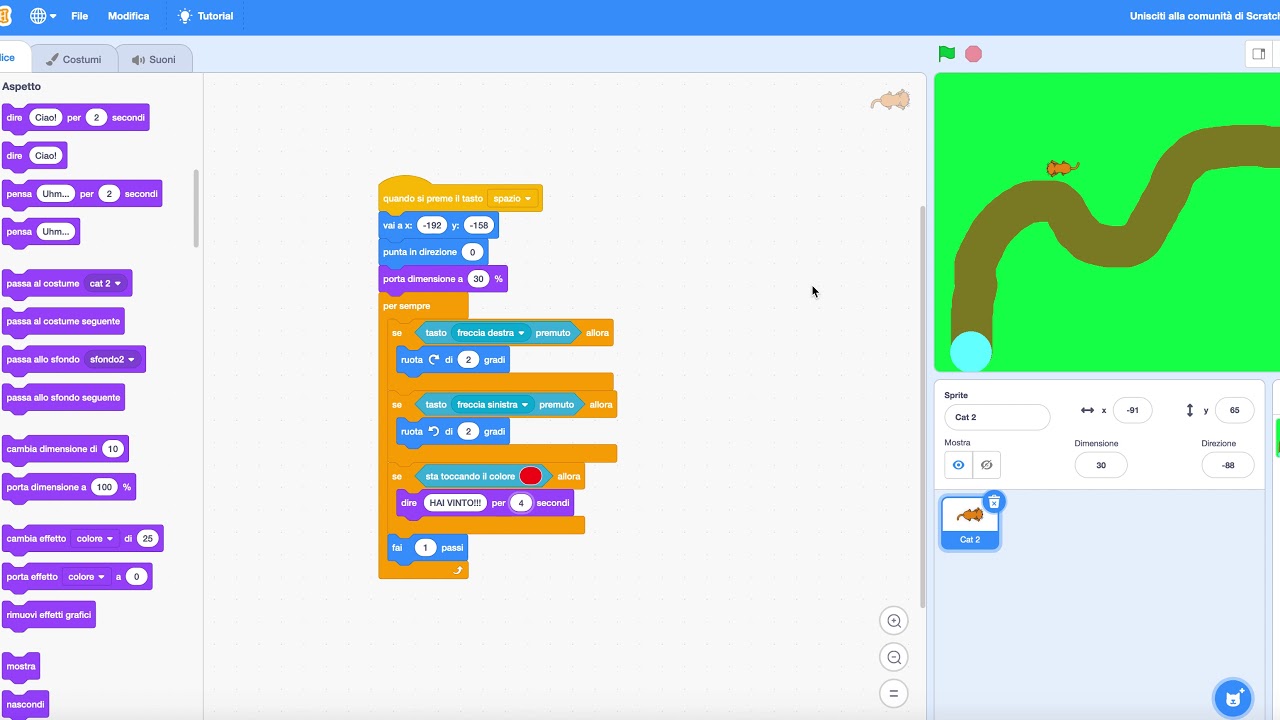Click the 'cambia dimensione di 10' block

point(65,449)
